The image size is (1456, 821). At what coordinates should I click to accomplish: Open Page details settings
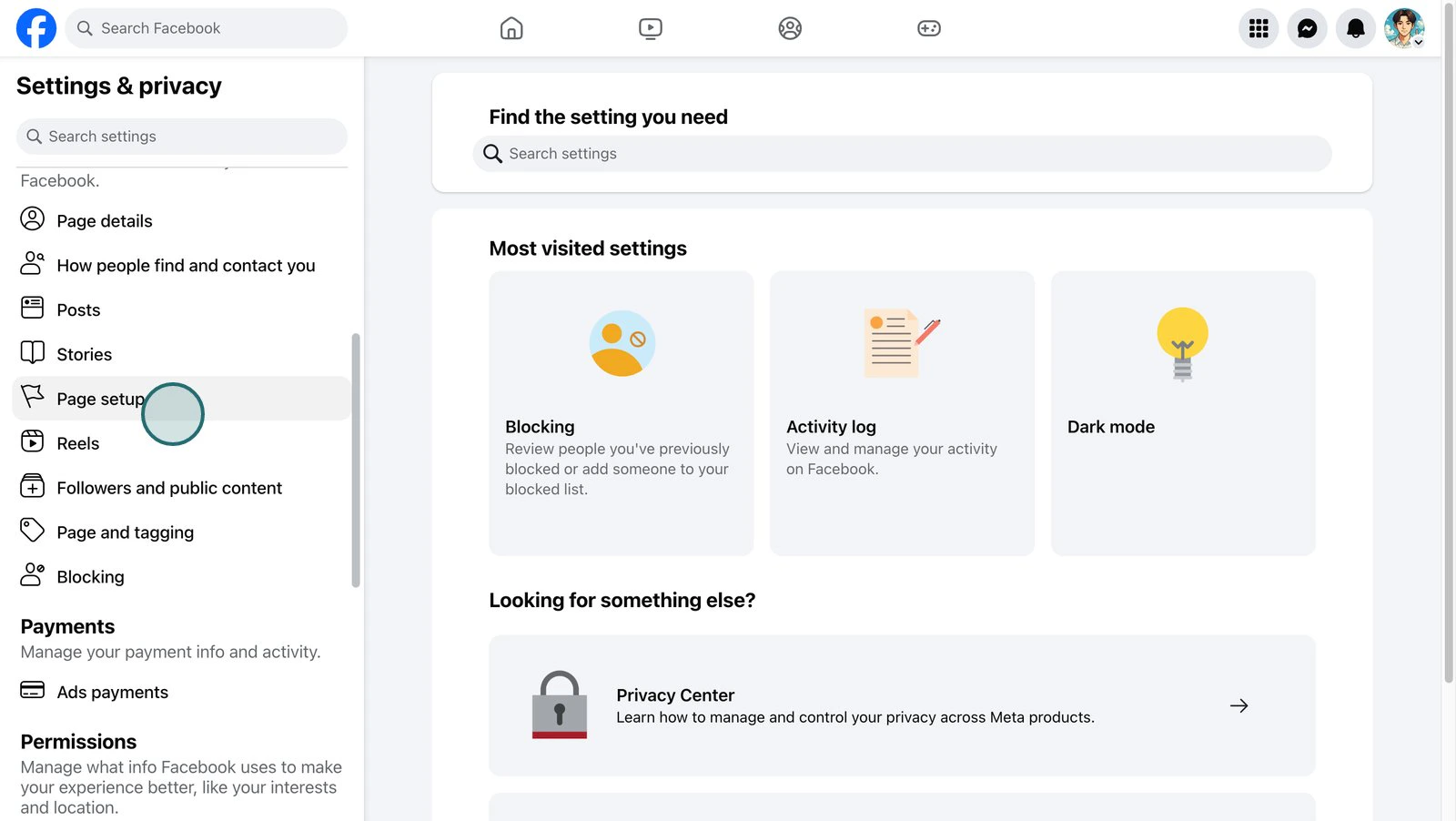pos(181,221)
